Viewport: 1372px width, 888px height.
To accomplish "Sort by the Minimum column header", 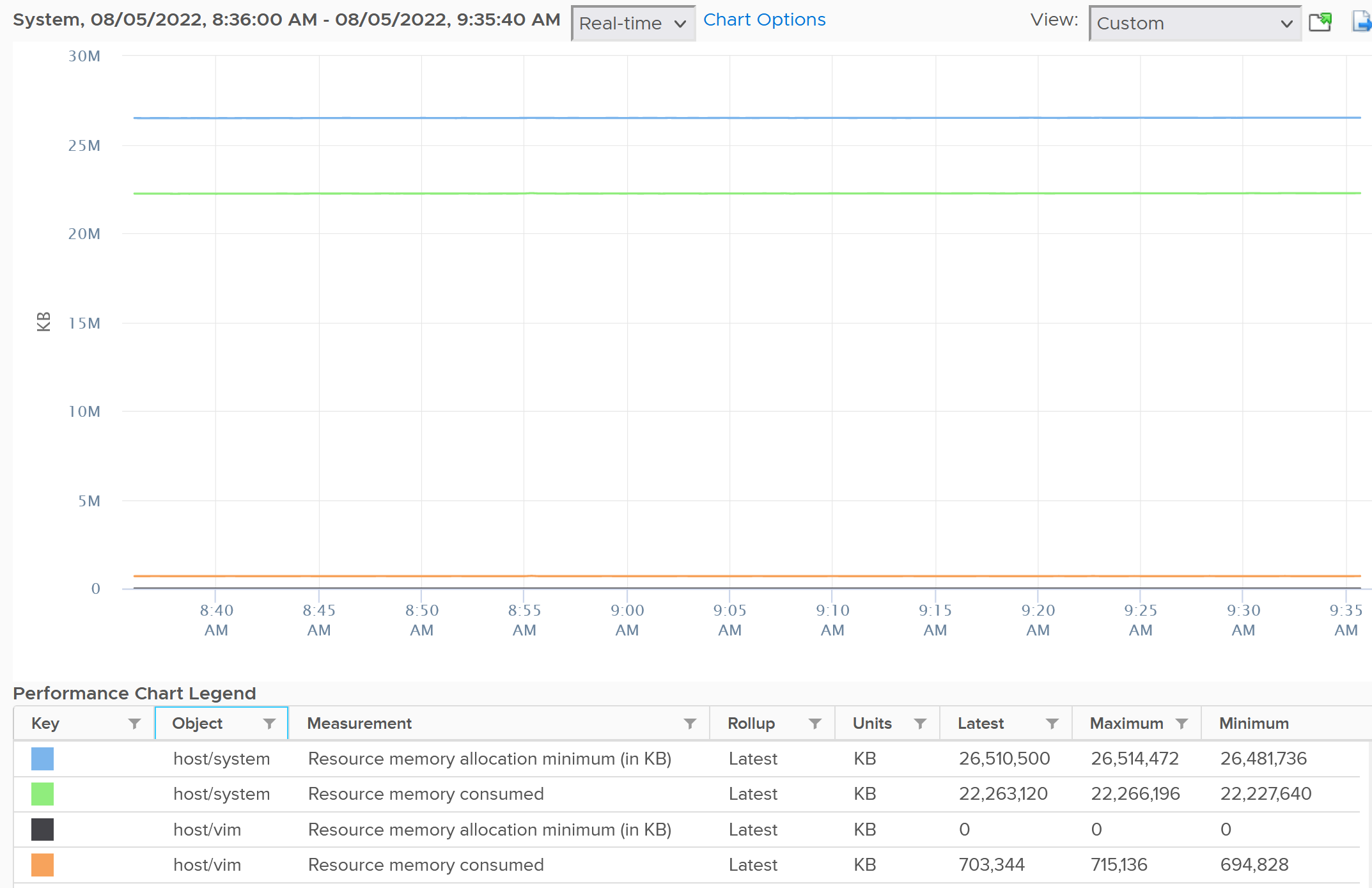I will point(1254,724).
